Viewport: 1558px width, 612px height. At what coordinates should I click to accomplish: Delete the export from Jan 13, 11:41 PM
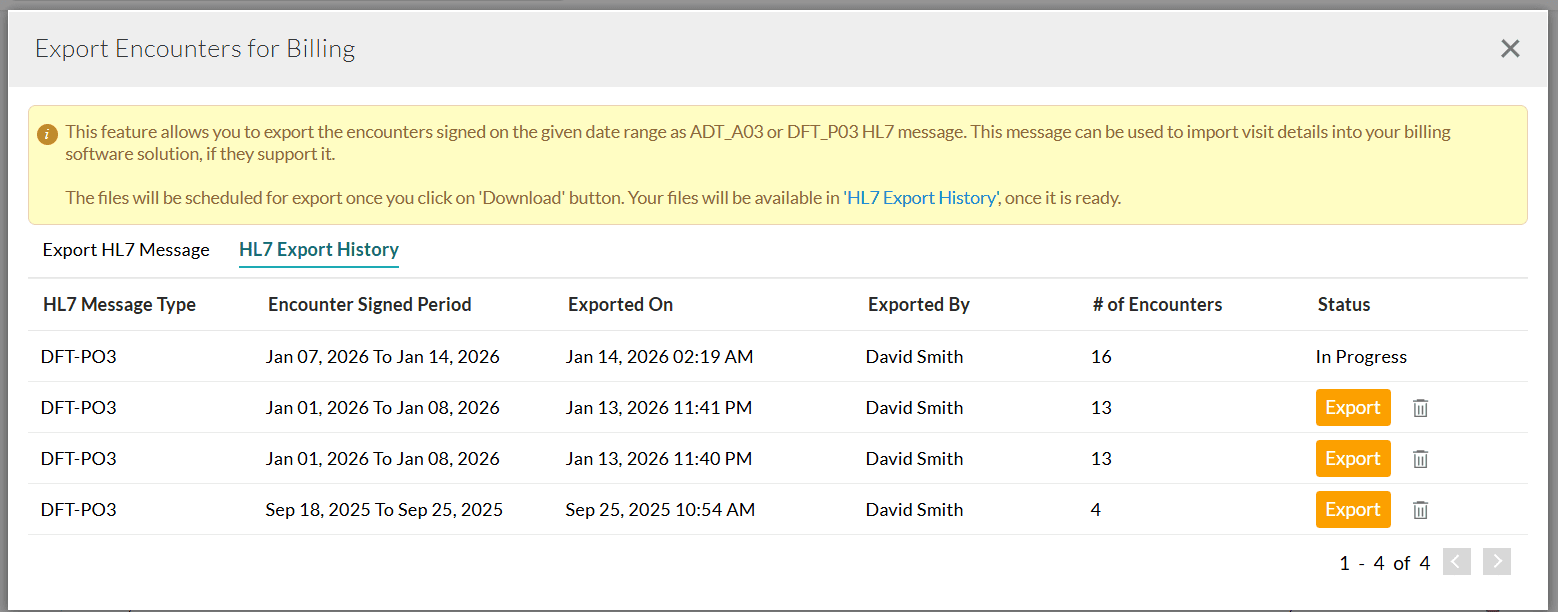(x=1420, y=407)
